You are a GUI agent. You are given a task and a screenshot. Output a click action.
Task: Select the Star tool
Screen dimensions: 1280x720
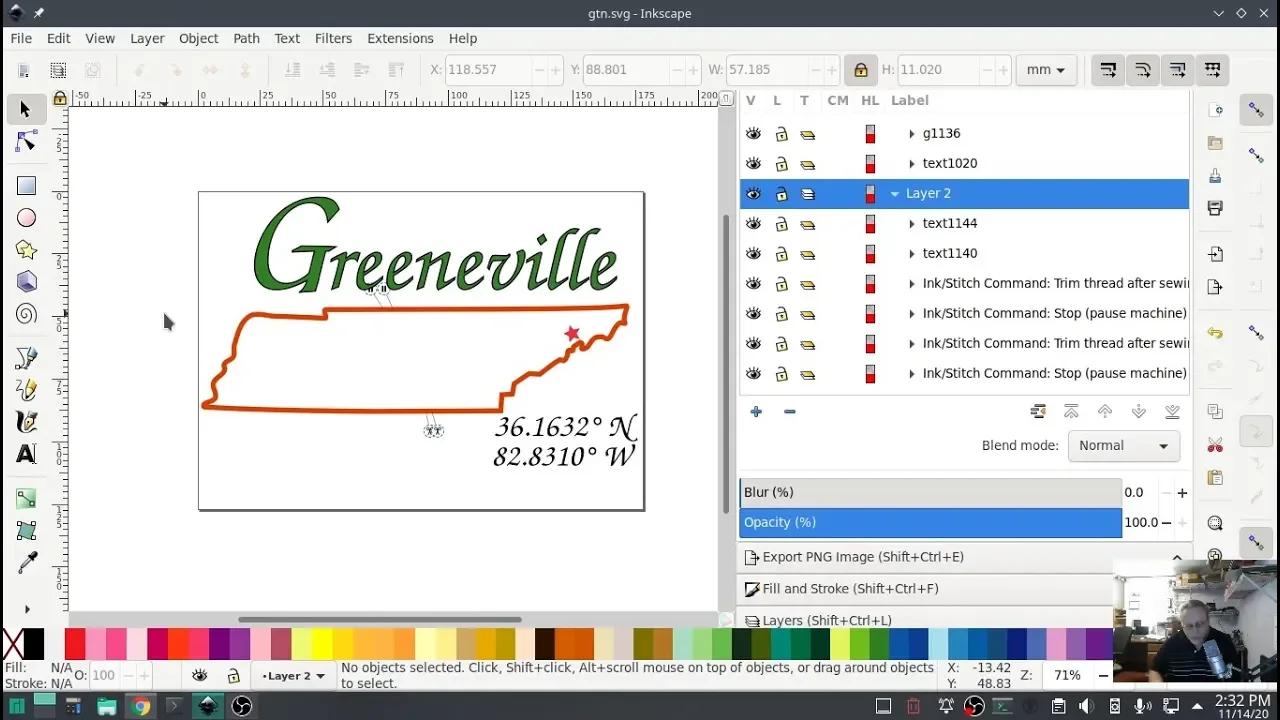coord(27,249)
